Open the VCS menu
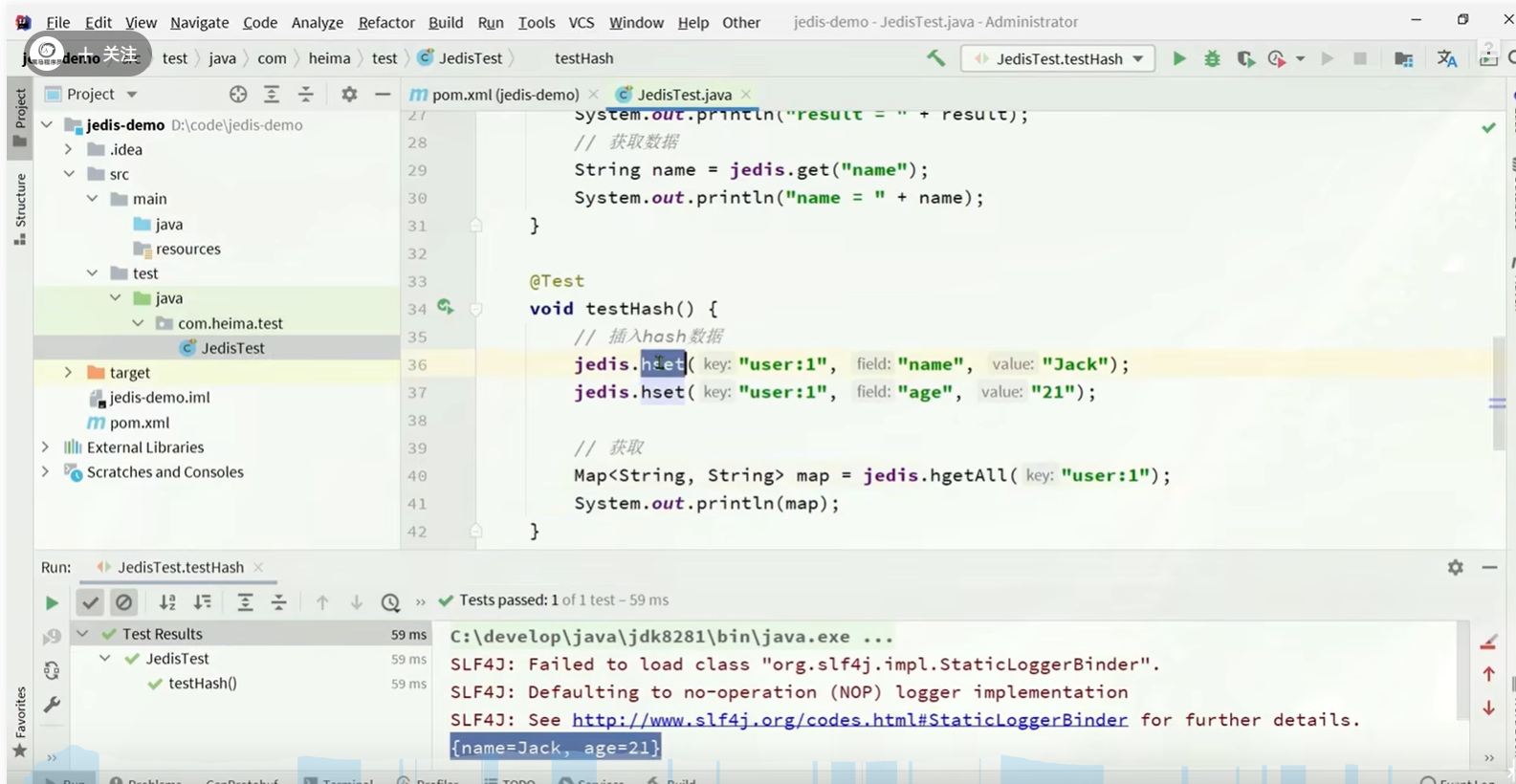Screen dimensions: 1516x784 tap(582, 22)
